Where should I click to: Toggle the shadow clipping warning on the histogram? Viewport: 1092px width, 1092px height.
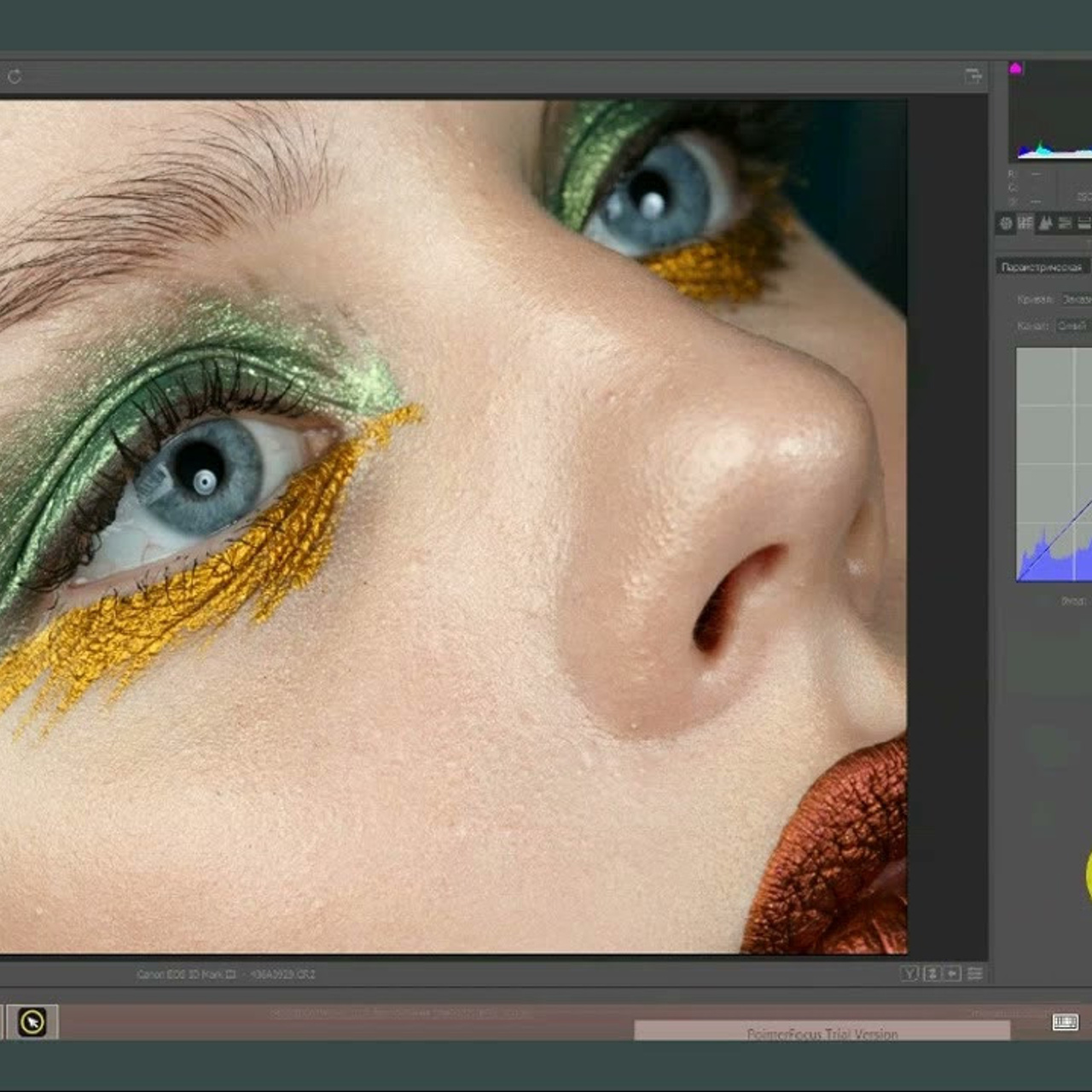(x=1015, y=67)
